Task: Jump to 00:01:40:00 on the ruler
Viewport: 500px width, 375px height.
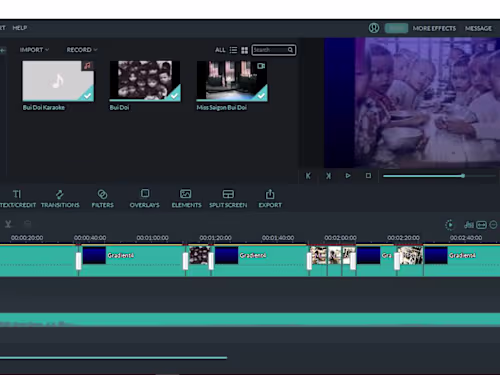Action: pyautogui.click(x=278, y=238)
